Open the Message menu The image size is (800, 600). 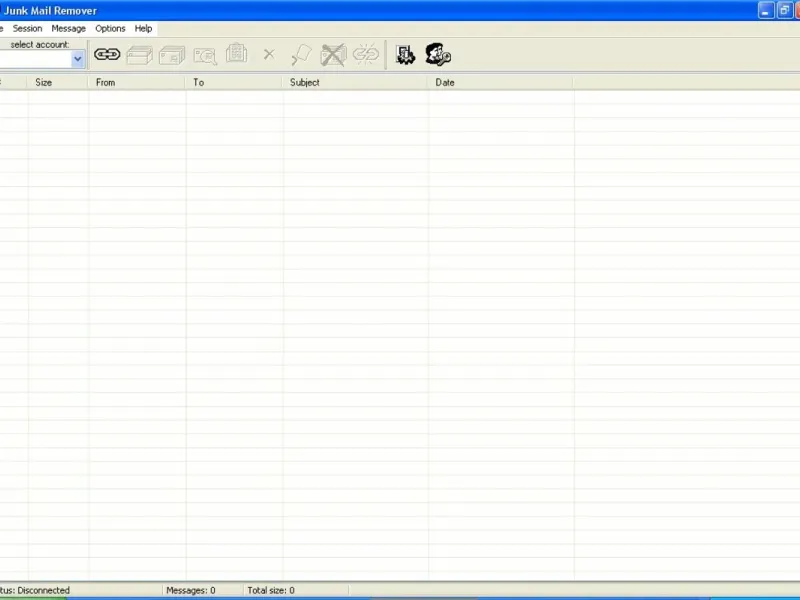68,29
